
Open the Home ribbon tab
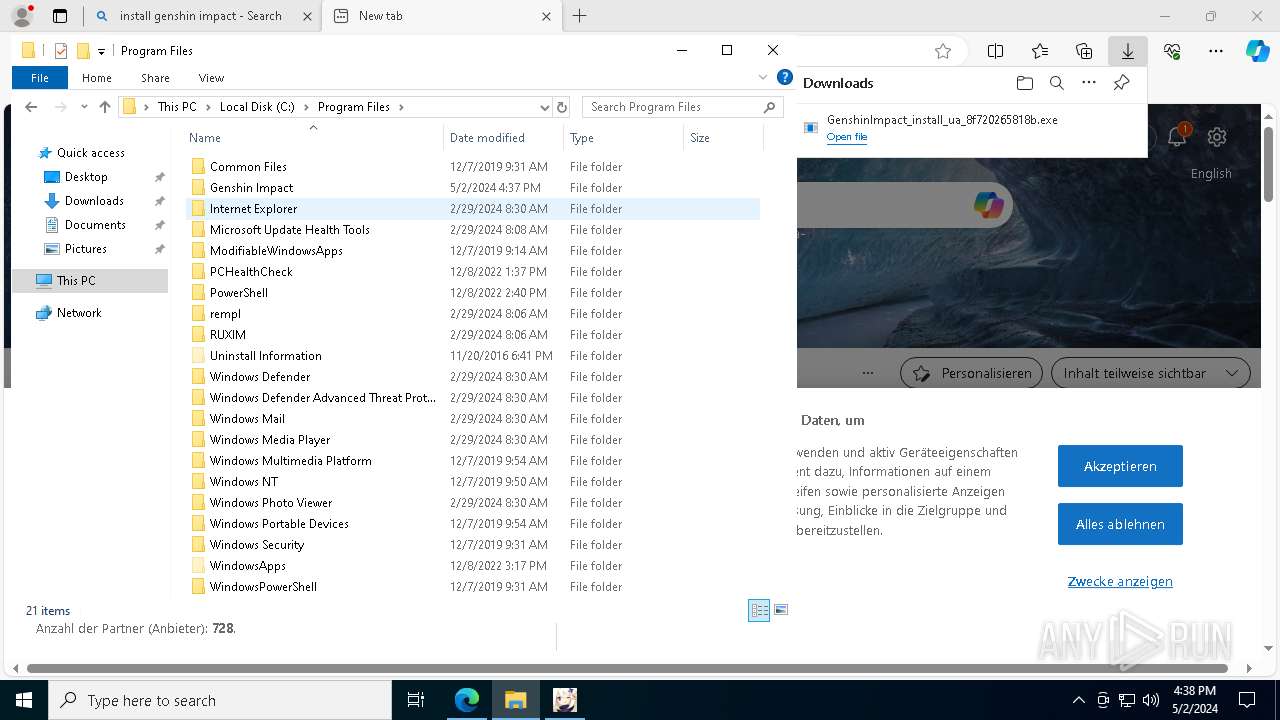coord(97,78)
